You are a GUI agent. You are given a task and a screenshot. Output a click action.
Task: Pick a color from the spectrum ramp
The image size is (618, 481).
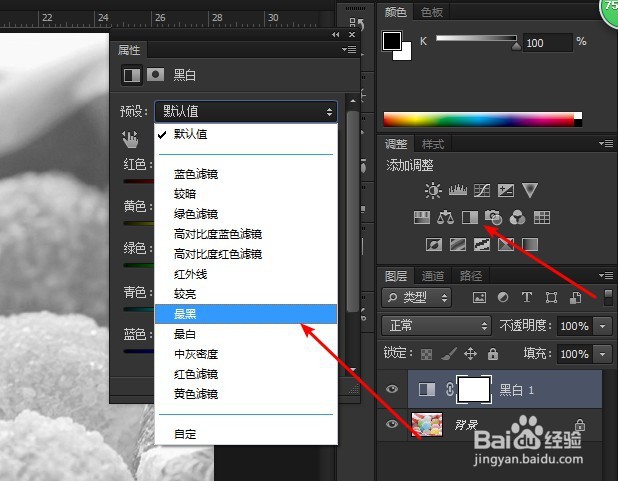point(482,119)
